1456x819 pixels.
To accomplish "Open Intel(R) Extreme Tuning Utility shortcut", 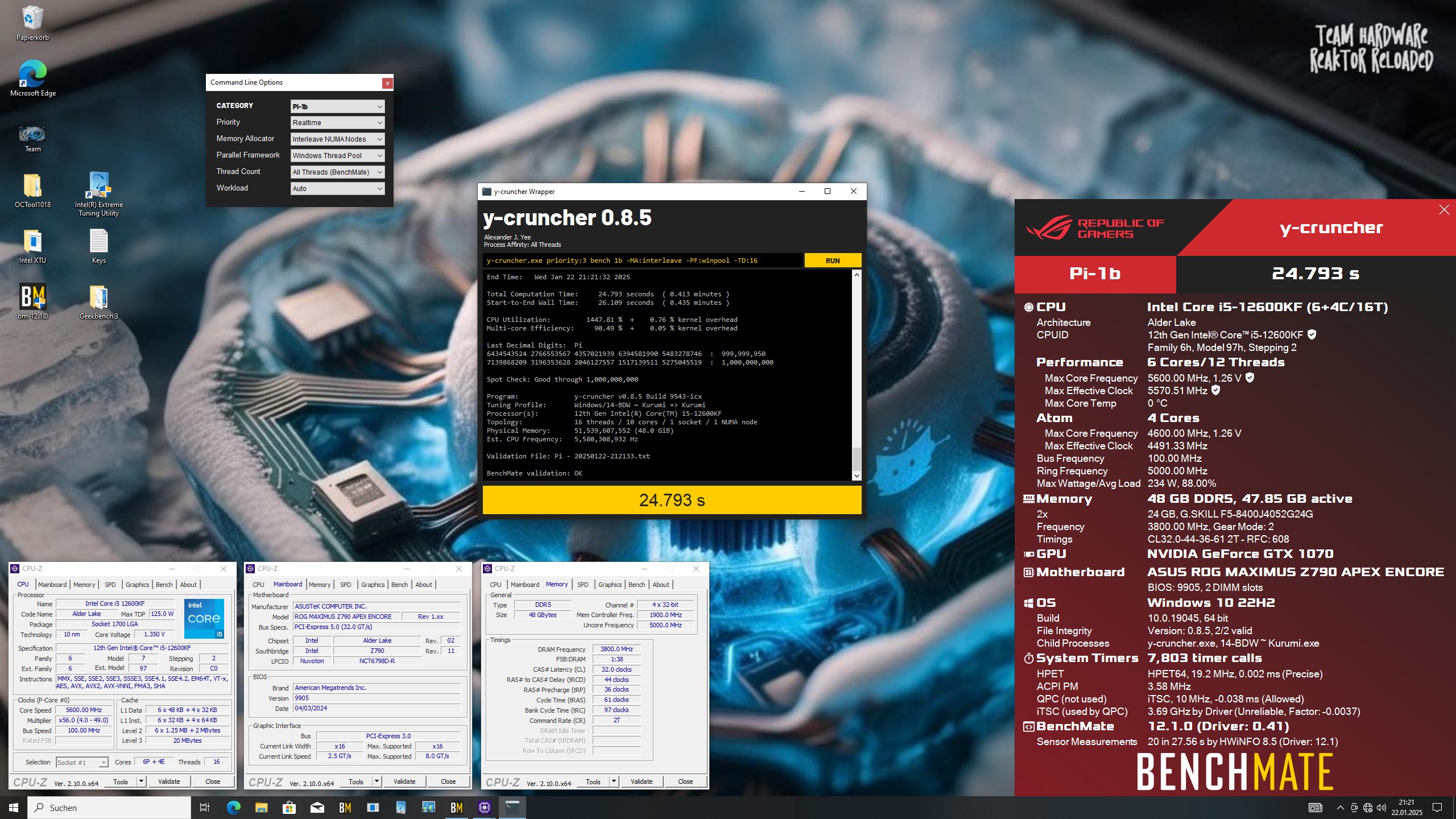I will tap(99, 194).
